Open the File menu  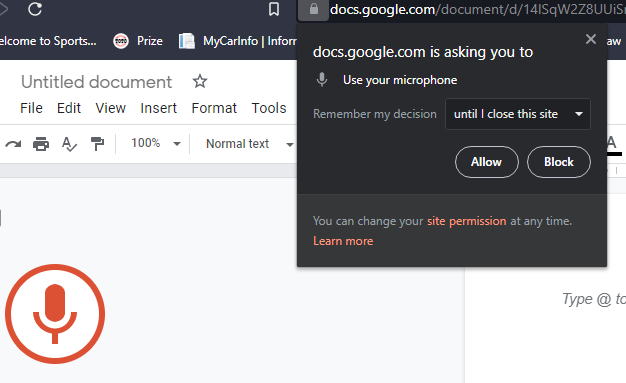click(x=31, y=108)
